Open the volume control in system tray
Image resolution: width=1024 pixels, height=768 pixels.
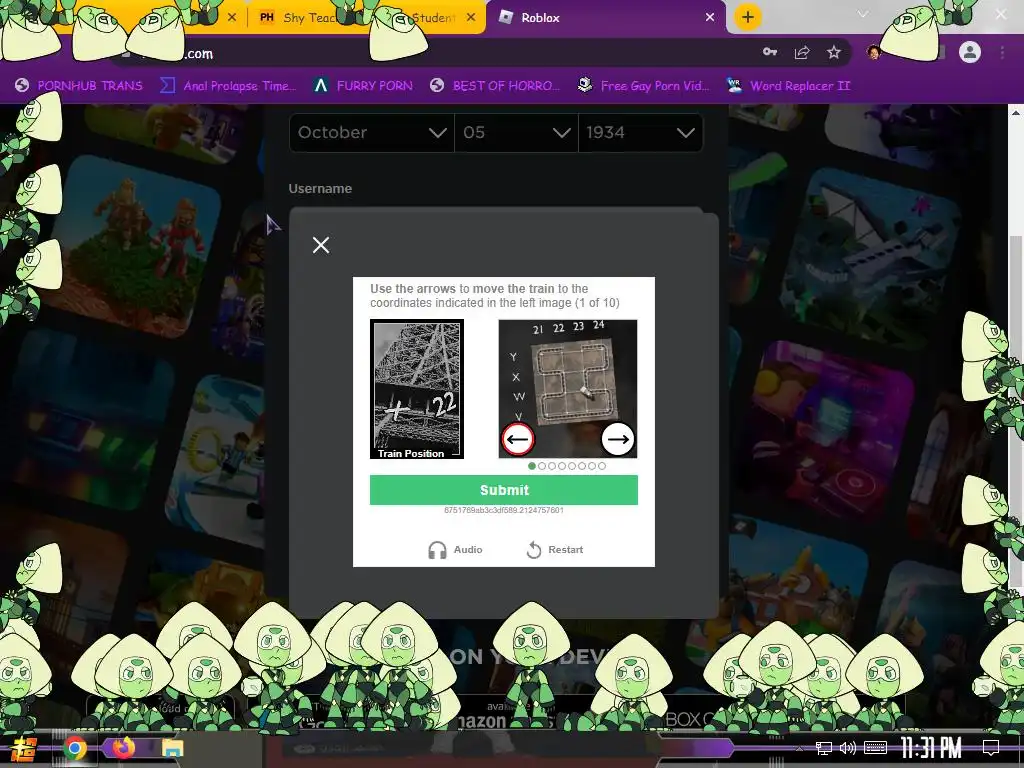(847, 748)
